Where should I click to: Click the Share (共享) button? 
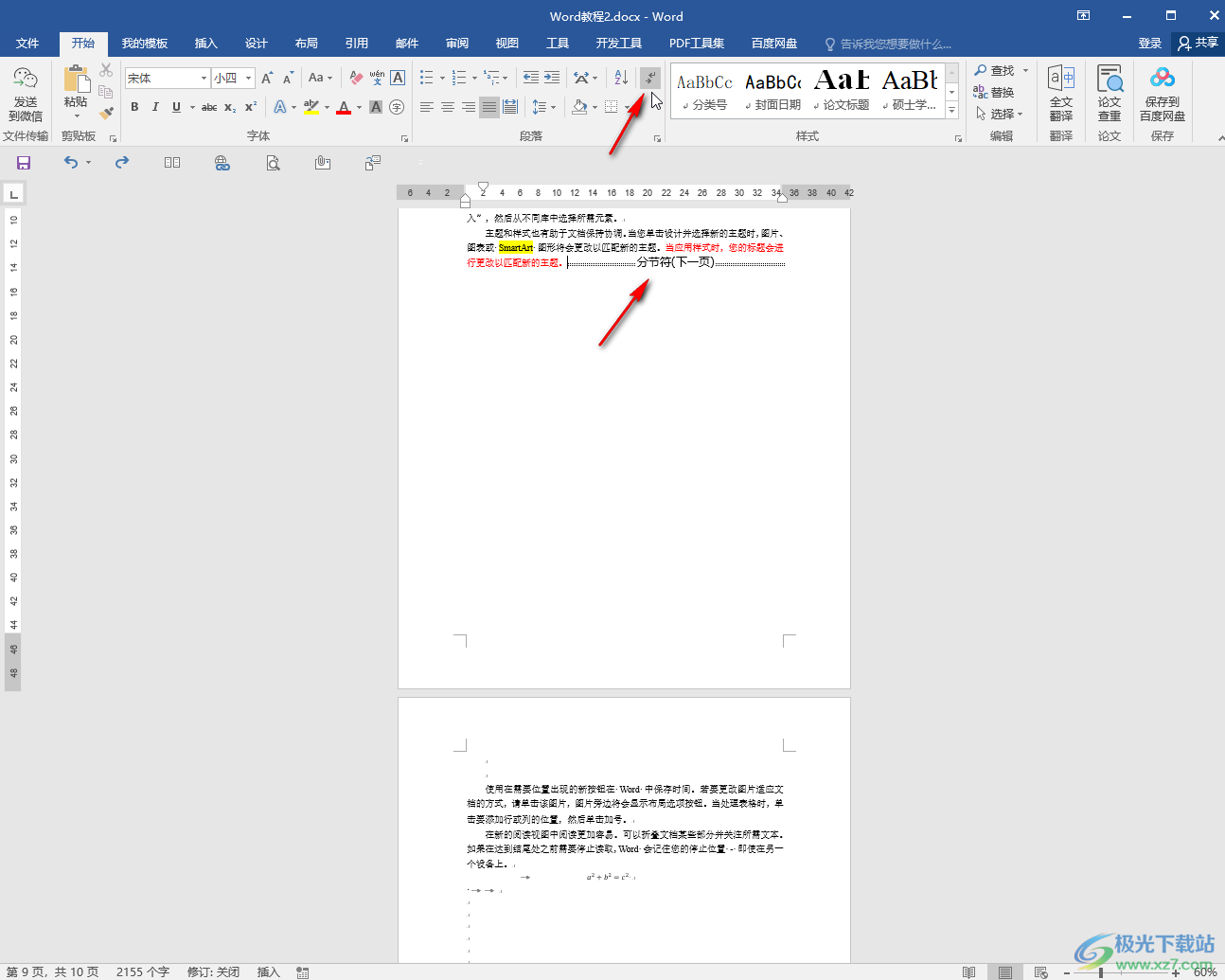coord(1198,44)
